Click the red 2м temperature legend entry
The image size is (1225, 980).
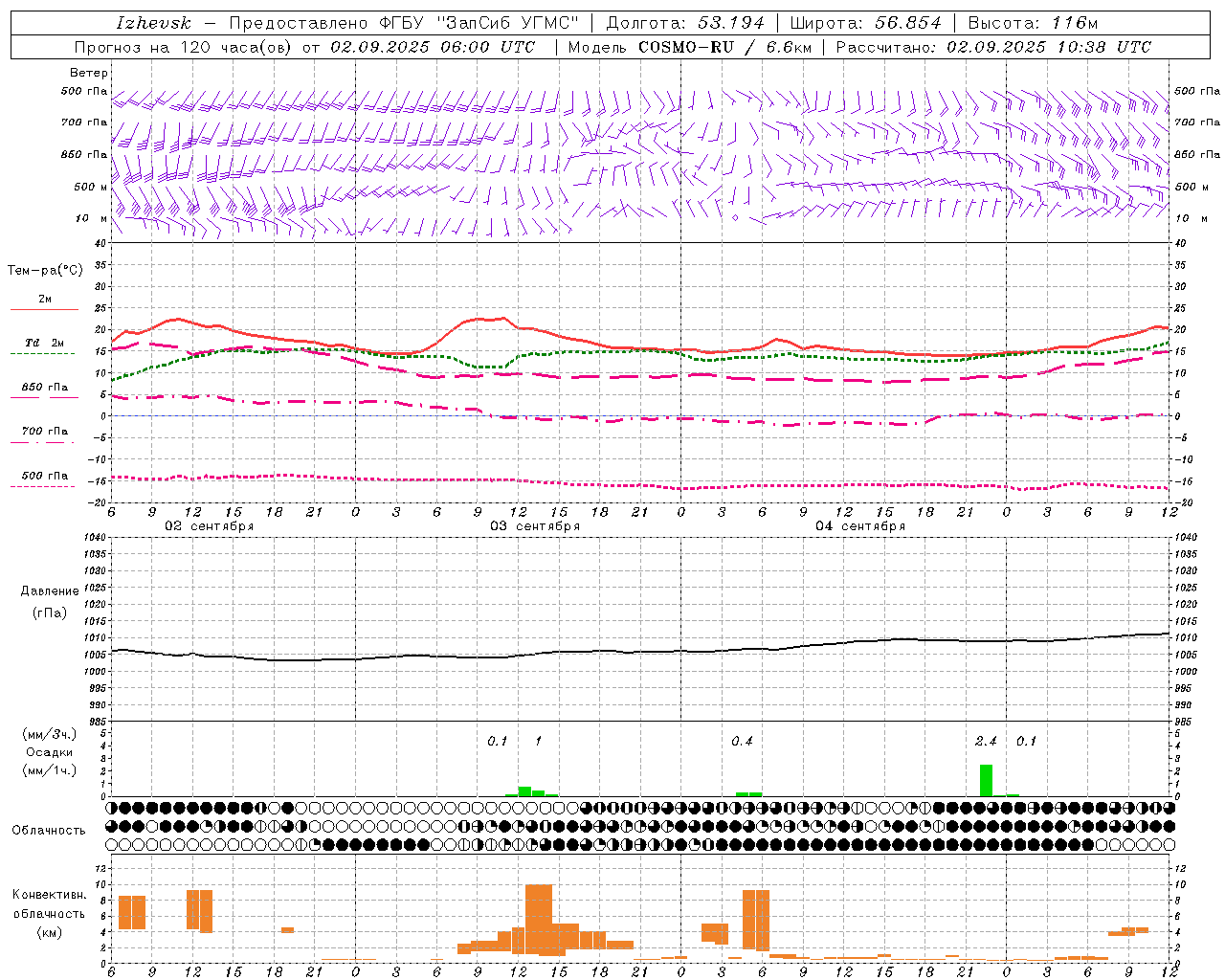pyautogui.click(x=44, y=303)
